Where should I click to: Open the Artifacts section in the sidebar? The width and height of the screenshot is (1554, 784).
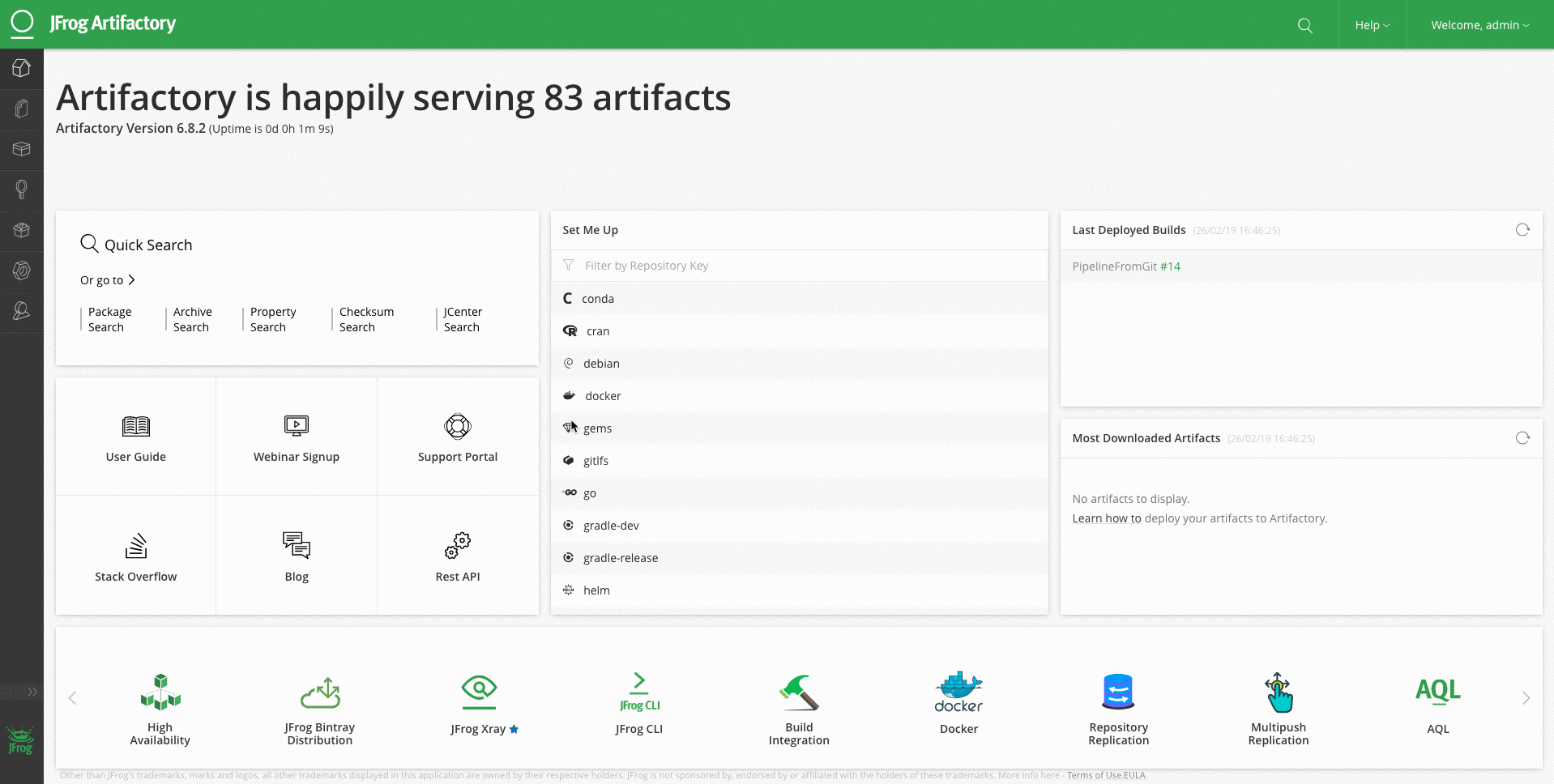[x=22, y=109]
